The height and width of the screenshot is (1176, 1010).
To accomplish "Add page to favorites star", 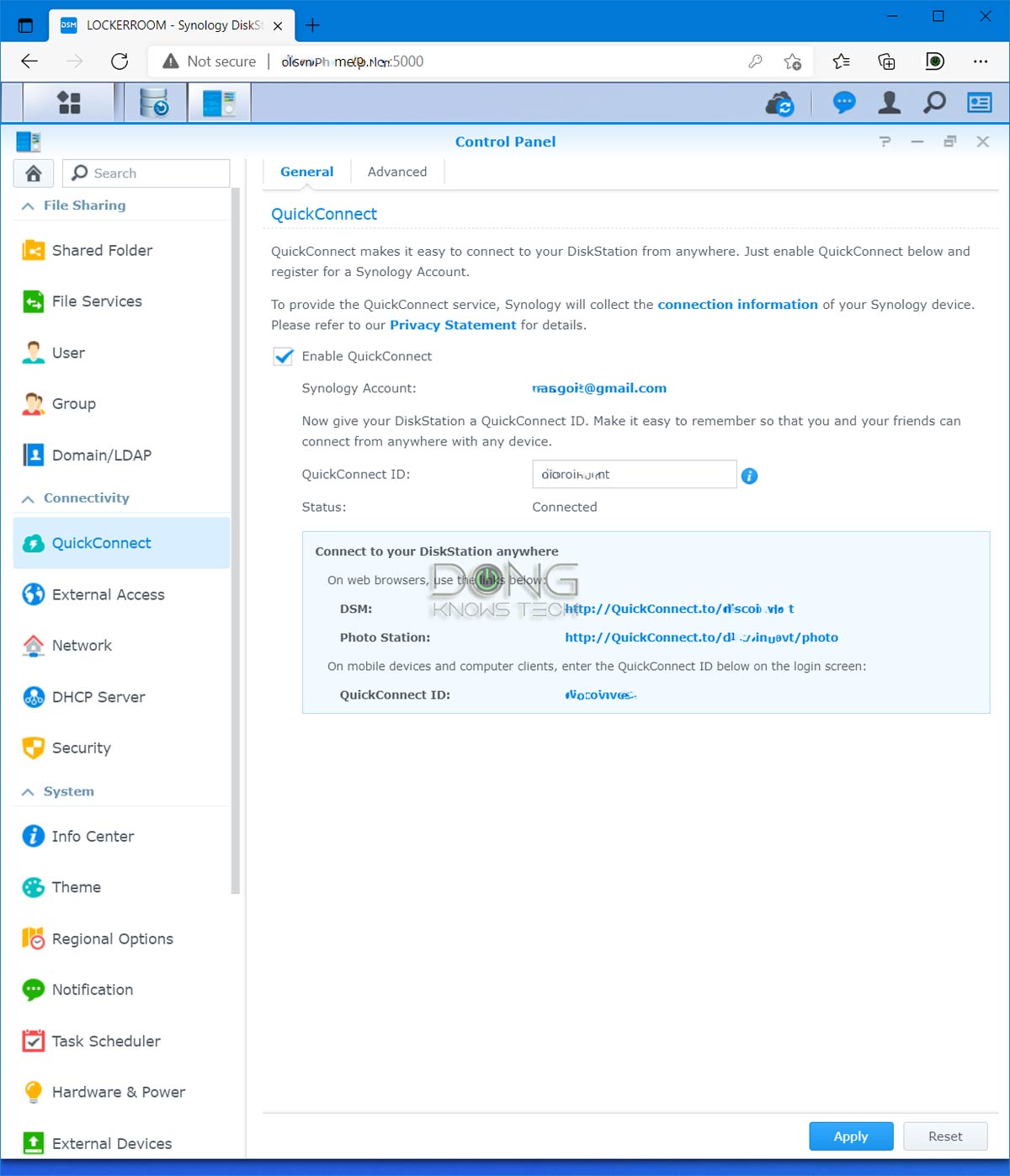I will 792,61.
